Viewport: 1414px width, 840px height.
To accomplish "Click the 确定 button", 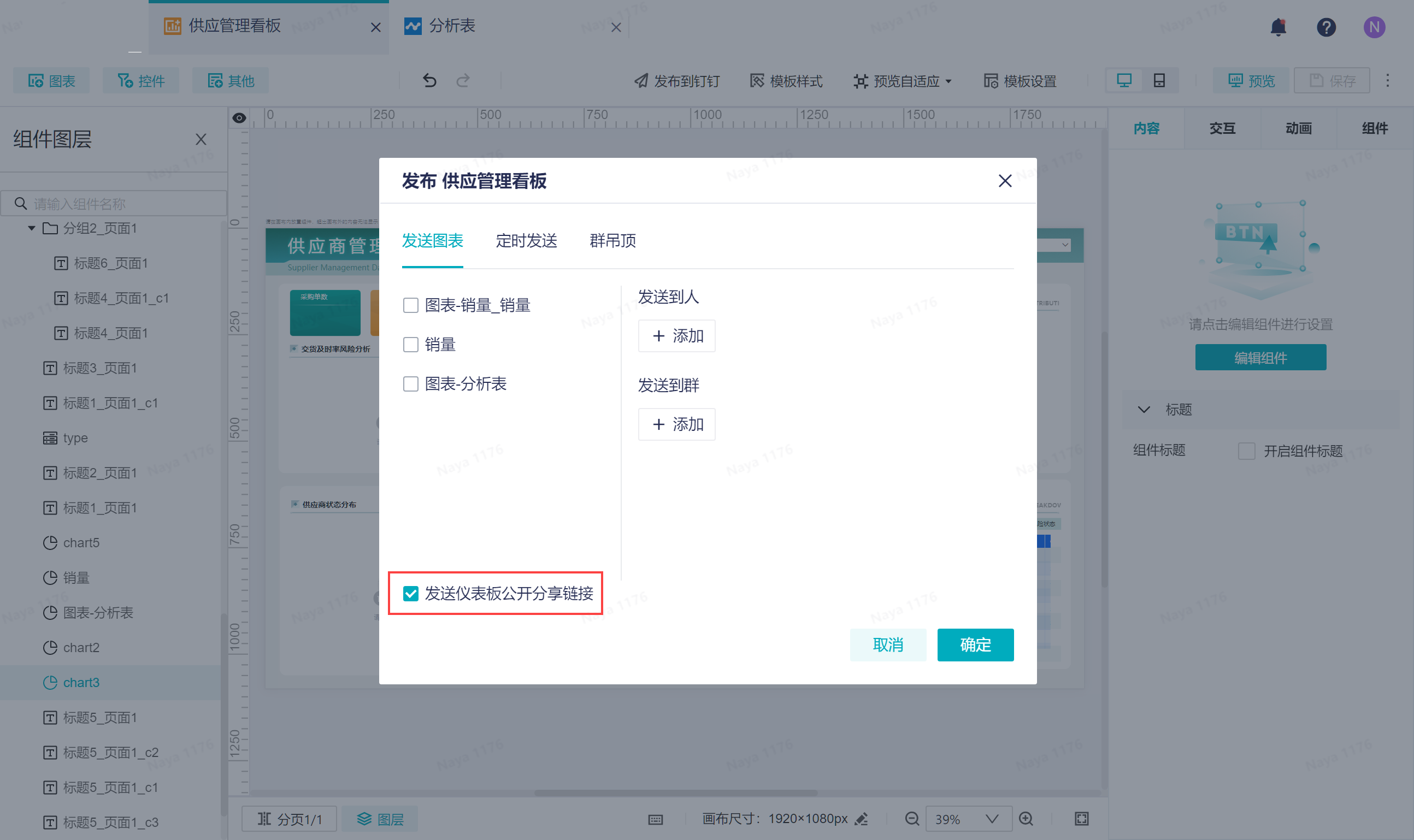I will point(975,644).
